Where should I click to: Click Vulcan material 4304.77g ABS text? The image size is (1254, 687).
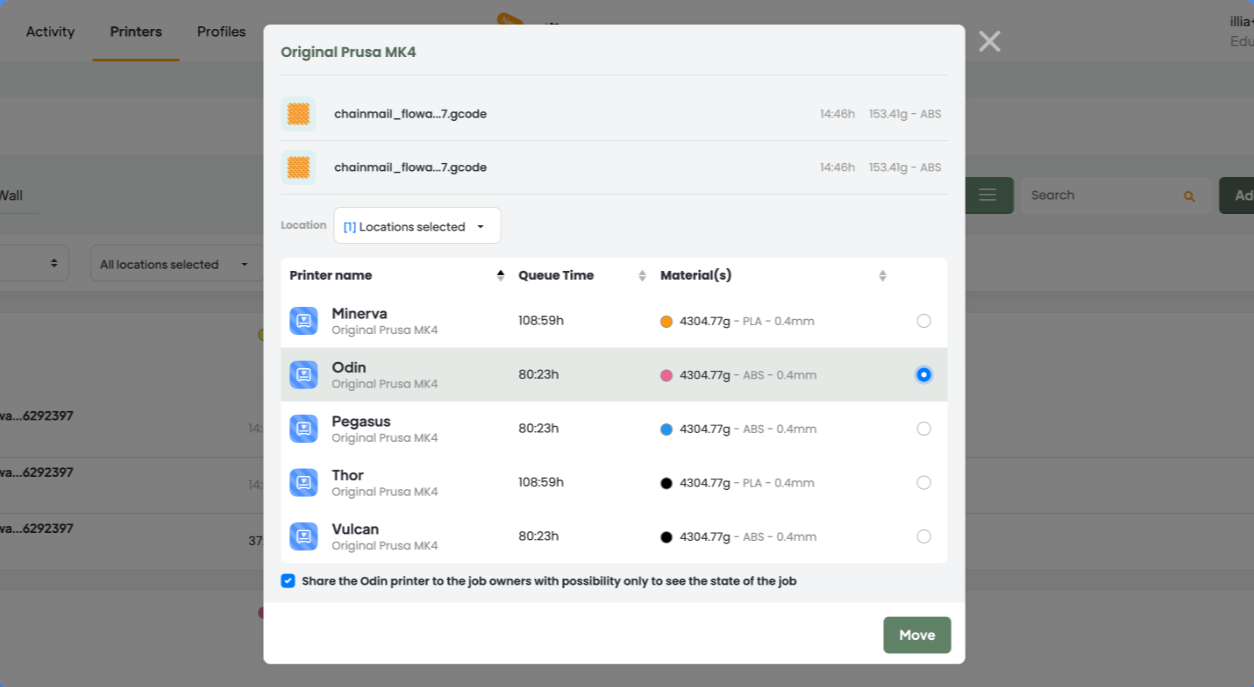tap(748, 537)
